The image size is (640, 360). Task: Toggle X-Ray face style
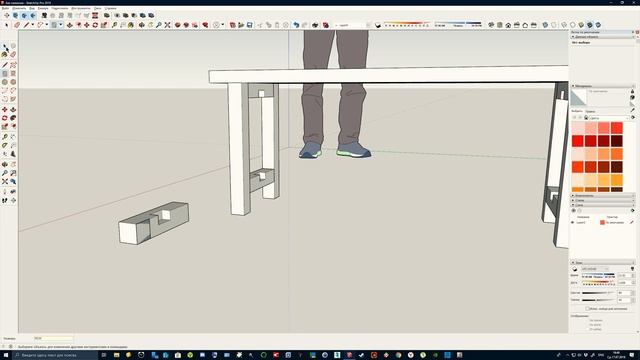tap(545, 25)
